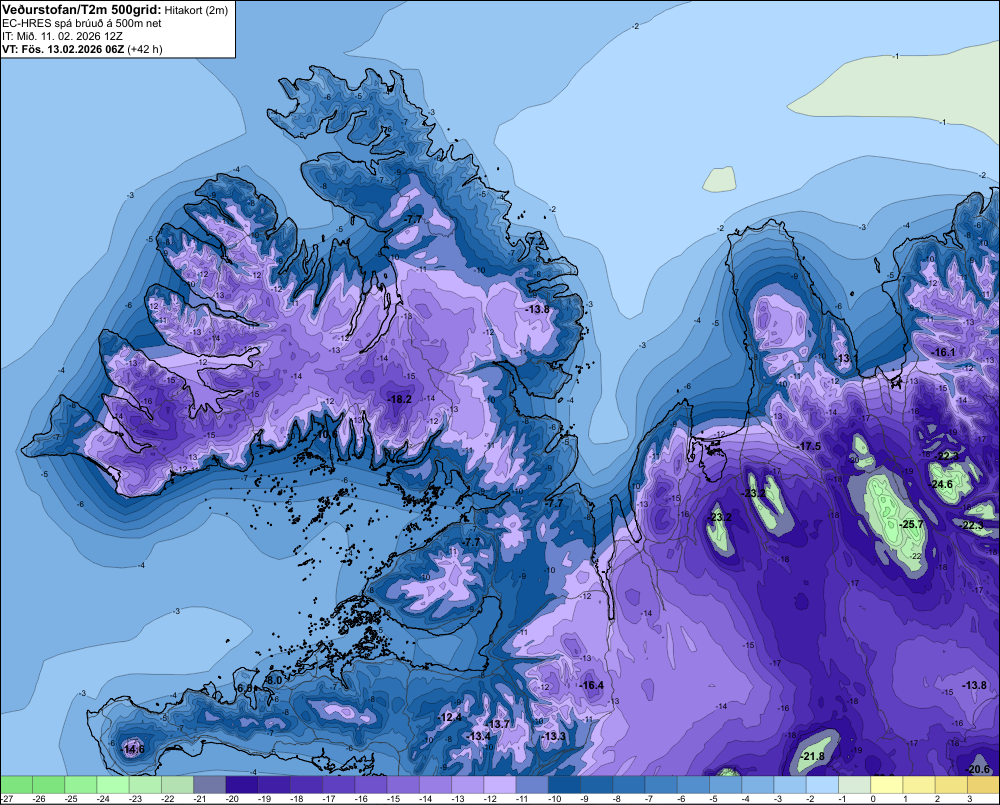The height and width of the screenshot is (805, 1000).
Task: Click the -10 label on the legend scale
Action: (554, 799)
